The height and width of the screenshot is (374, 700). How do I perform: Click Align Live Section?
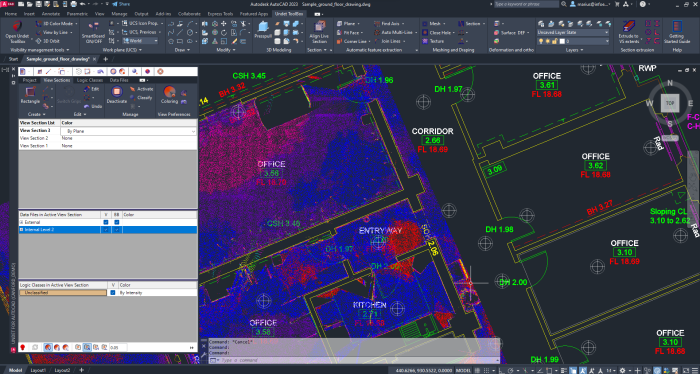click(x=319, y=32)
